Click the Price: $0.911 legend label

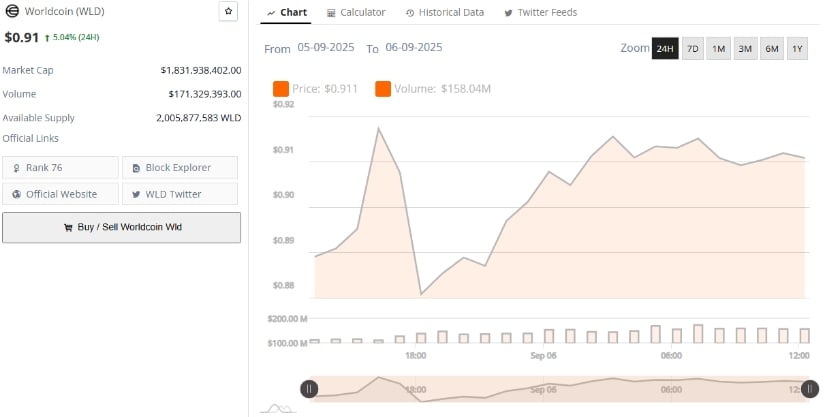pyautogui.click(x=325, y=89)
